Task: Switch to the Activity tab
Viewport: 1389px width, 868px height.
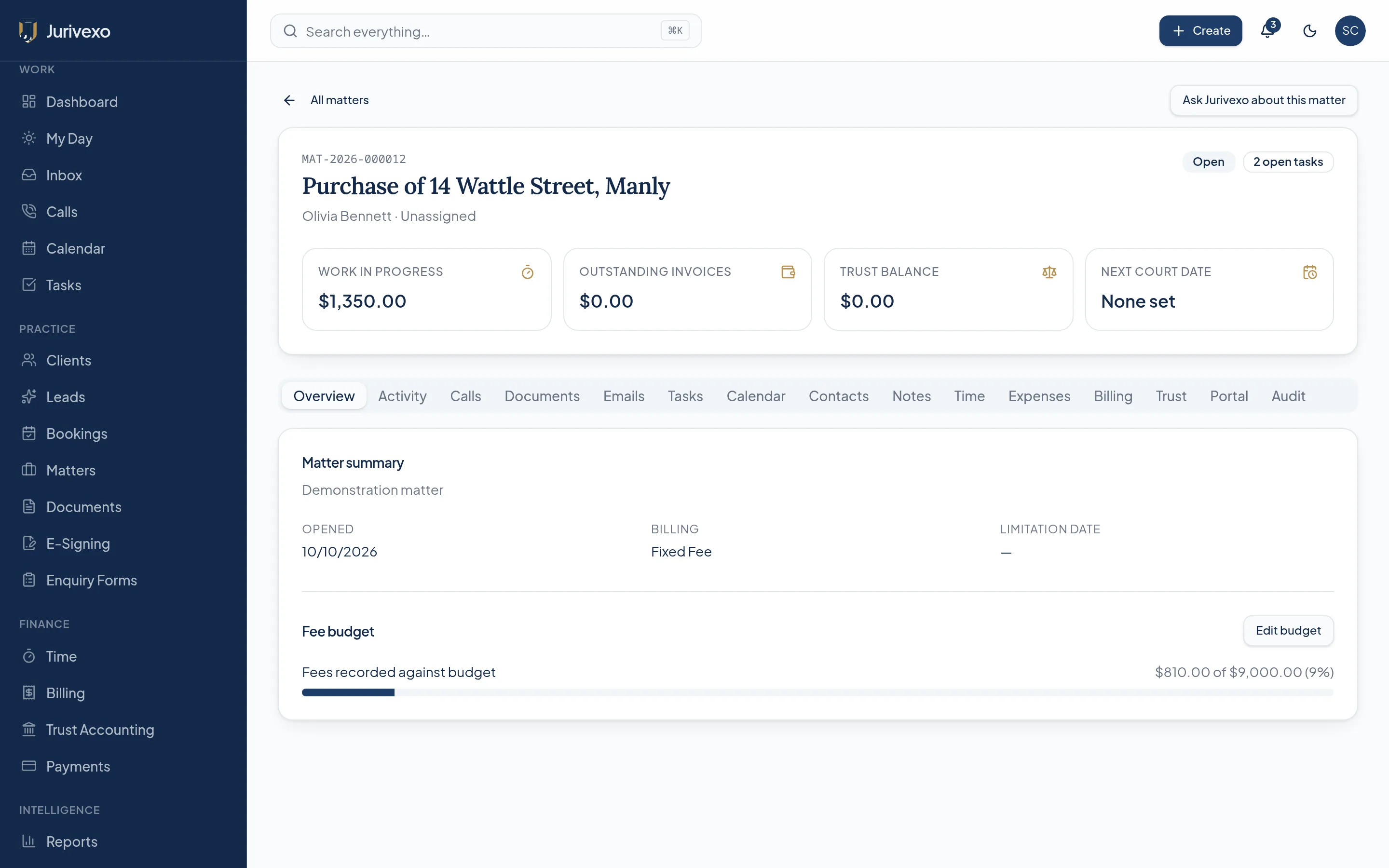Action: [402, 396]
